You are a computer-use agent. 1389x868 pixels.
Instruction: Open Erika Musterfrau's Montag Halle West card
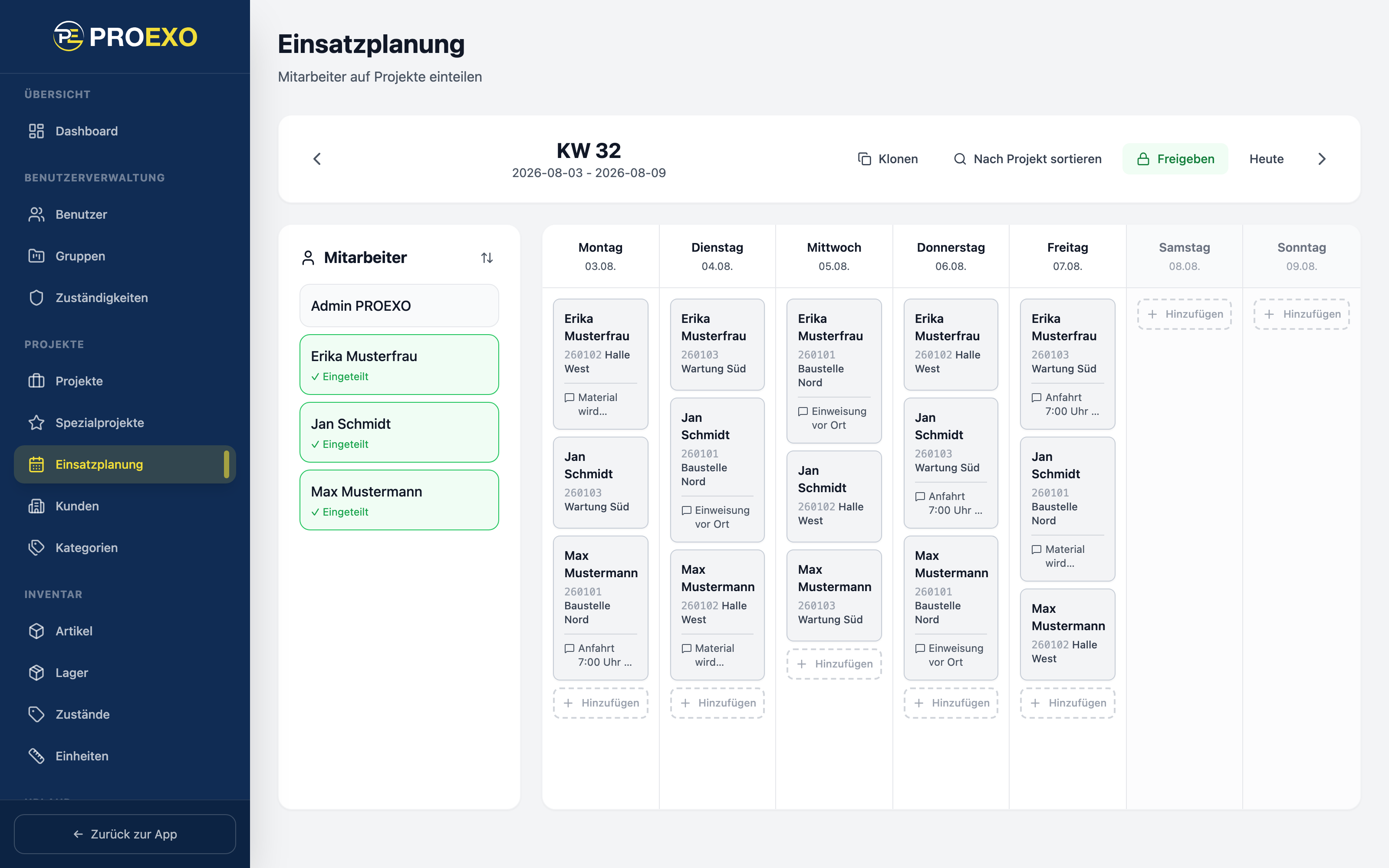600,364
